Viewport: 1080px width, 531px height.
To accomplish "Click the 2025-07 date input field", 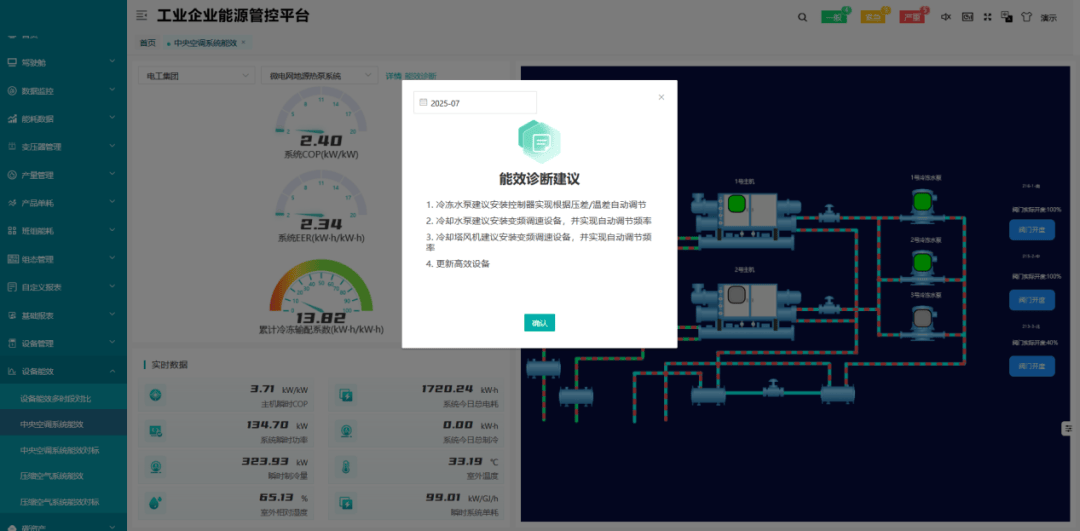I will 475,103.
